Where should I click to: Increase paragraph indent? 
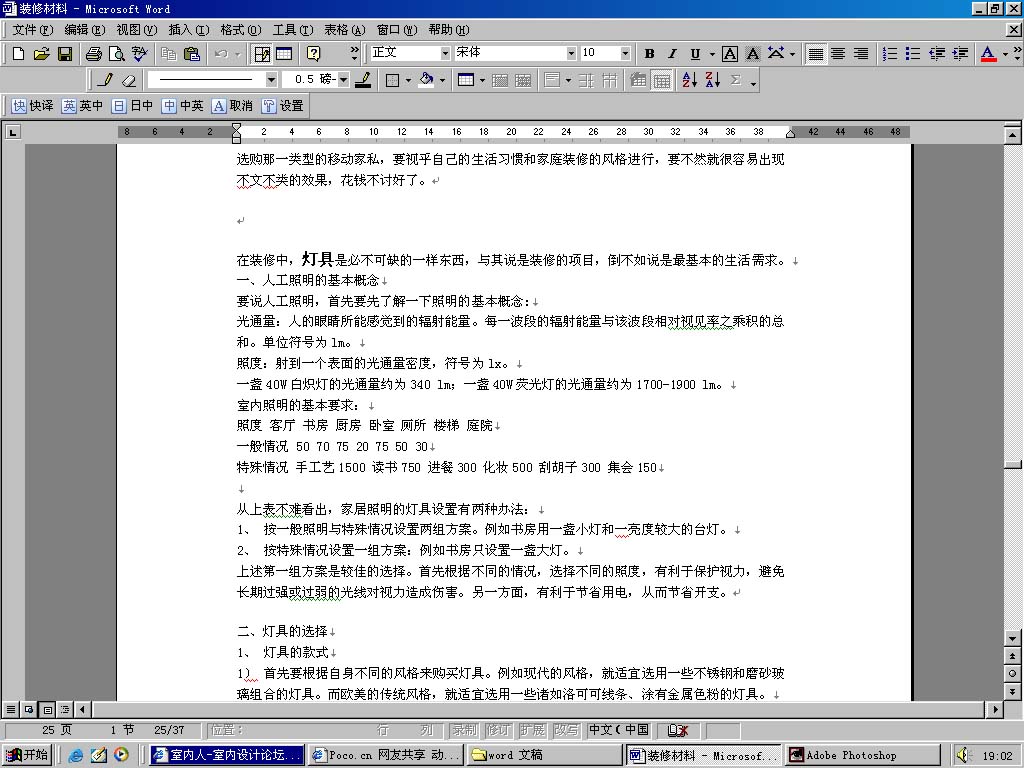[960, 54]
